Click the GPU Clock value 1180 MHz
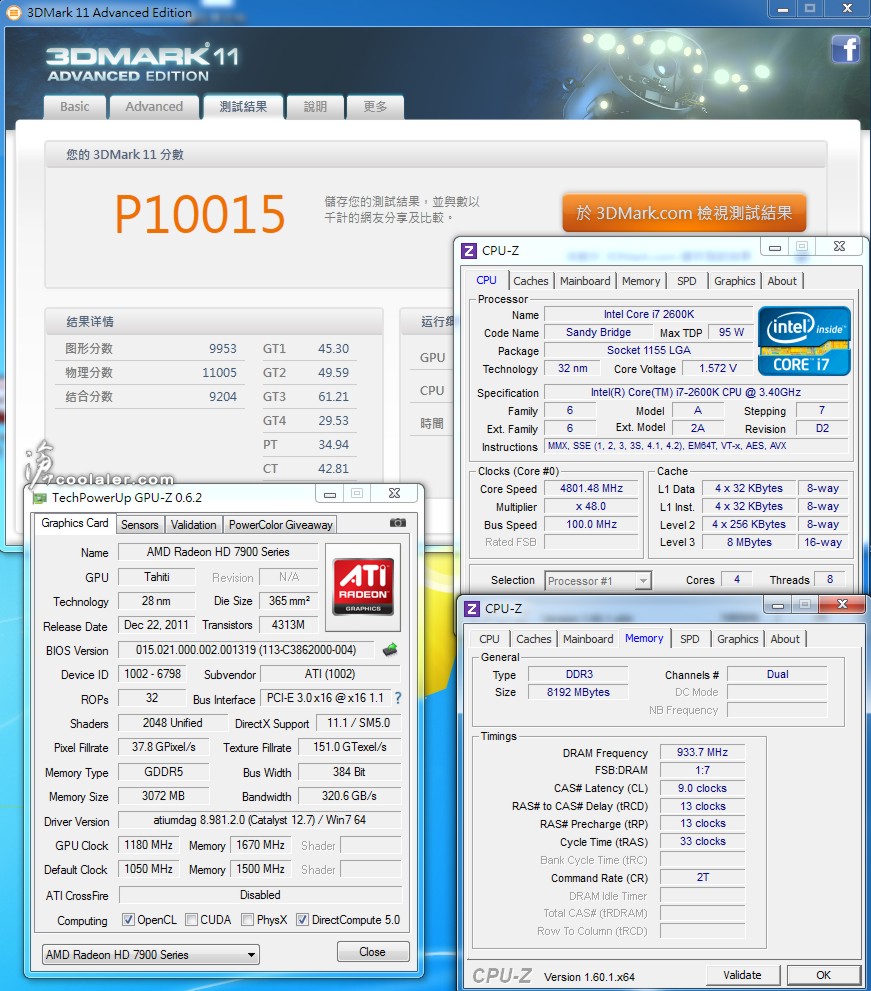The width and height of the screenshot is (871, 991). click(149, 845)
